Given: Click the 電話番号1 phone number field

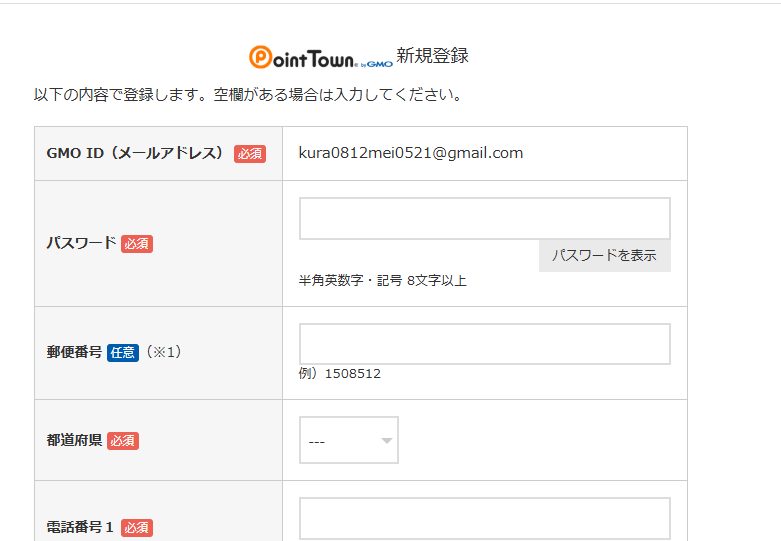Looking at the screenshot, I should (x=485, y=518).
